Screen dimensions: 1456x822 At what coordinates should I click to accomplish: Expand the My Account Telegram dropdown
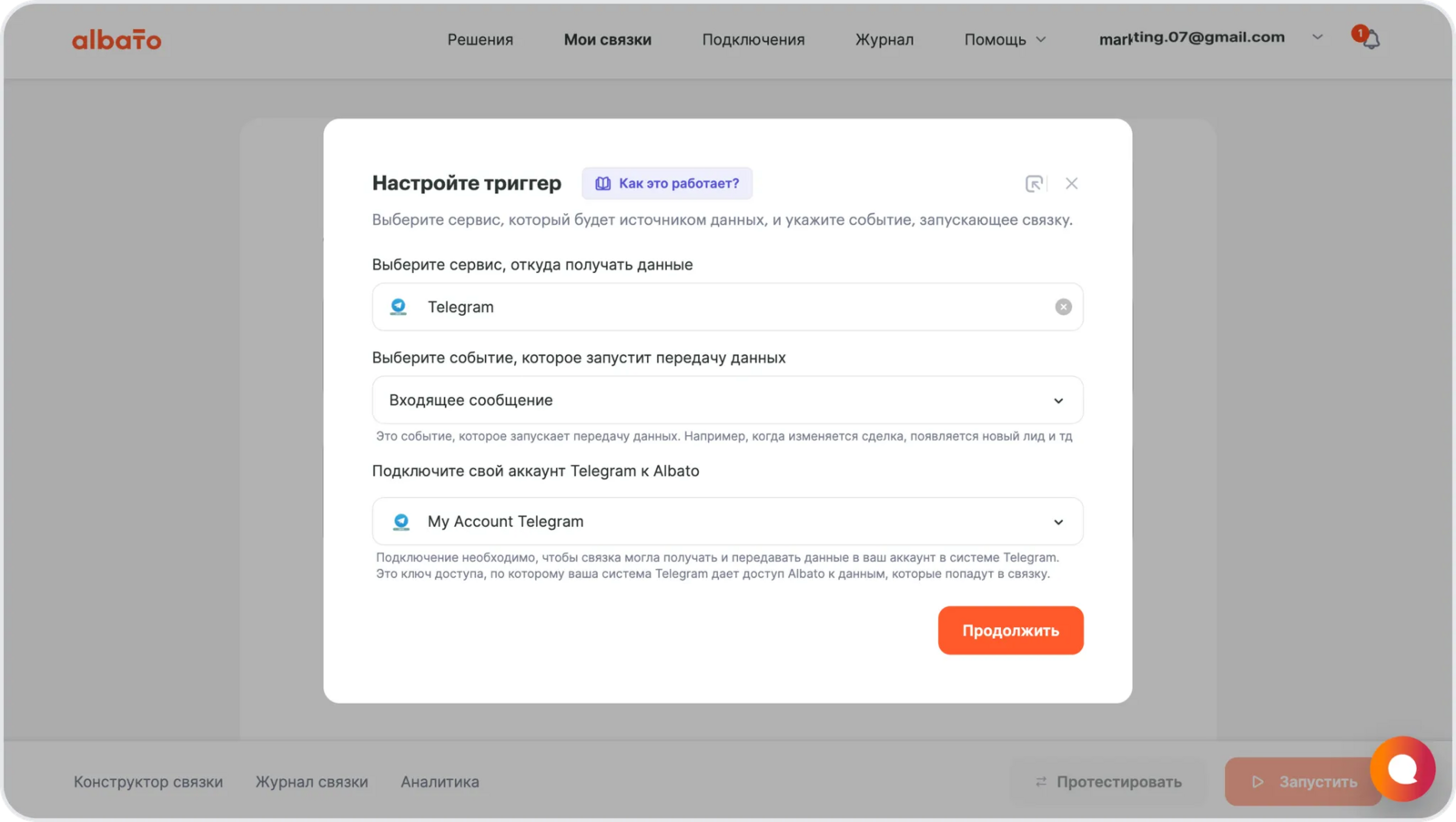click(x=1058, y=523)
